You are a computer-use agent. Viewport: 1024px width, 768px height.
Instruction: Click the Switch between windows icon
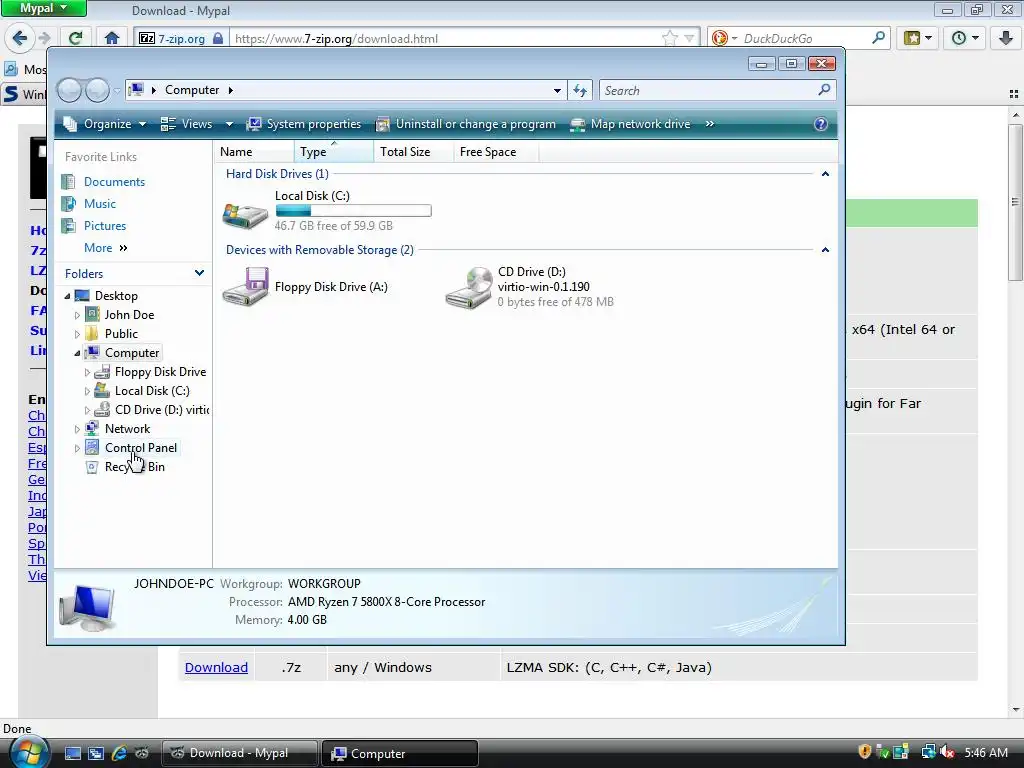pyautogui.click(x=95, y=753)
